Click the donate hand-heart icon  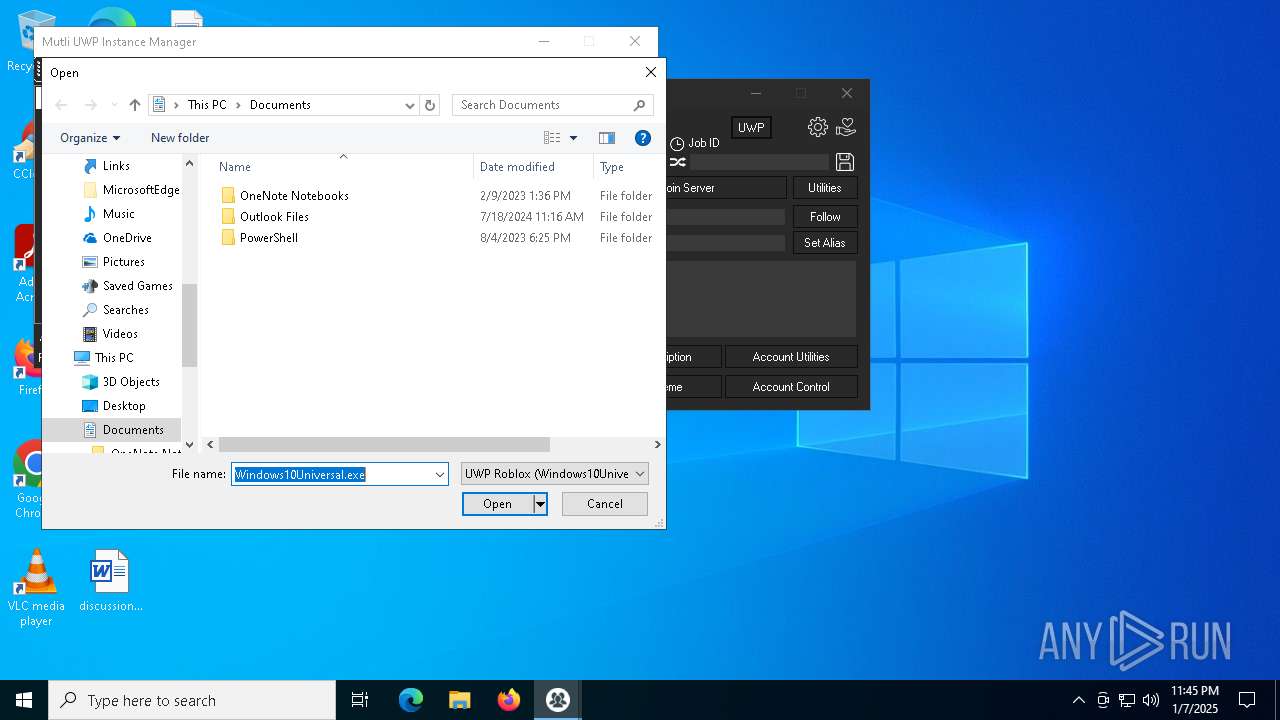coord(846,127)
